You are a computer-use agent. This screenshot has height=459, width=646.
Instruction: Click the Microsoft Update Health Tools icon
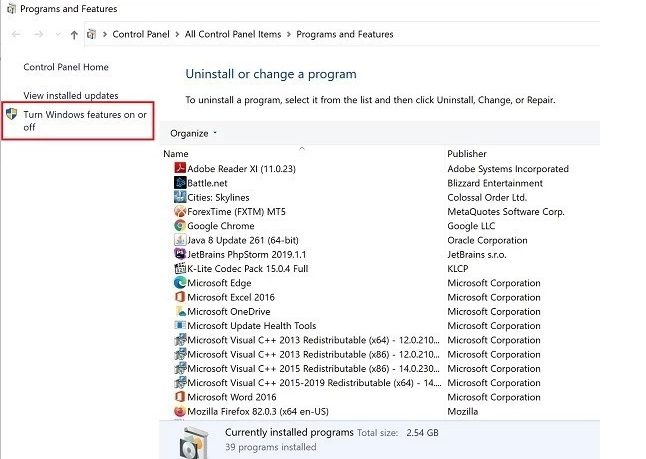(x=180, y=325)
